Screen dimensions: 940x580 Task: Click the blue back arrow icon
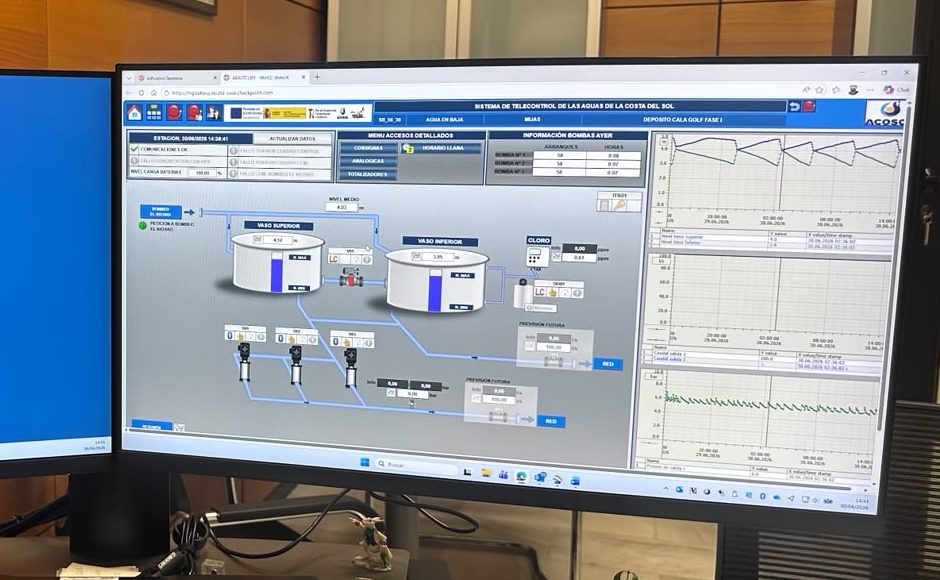794,106
